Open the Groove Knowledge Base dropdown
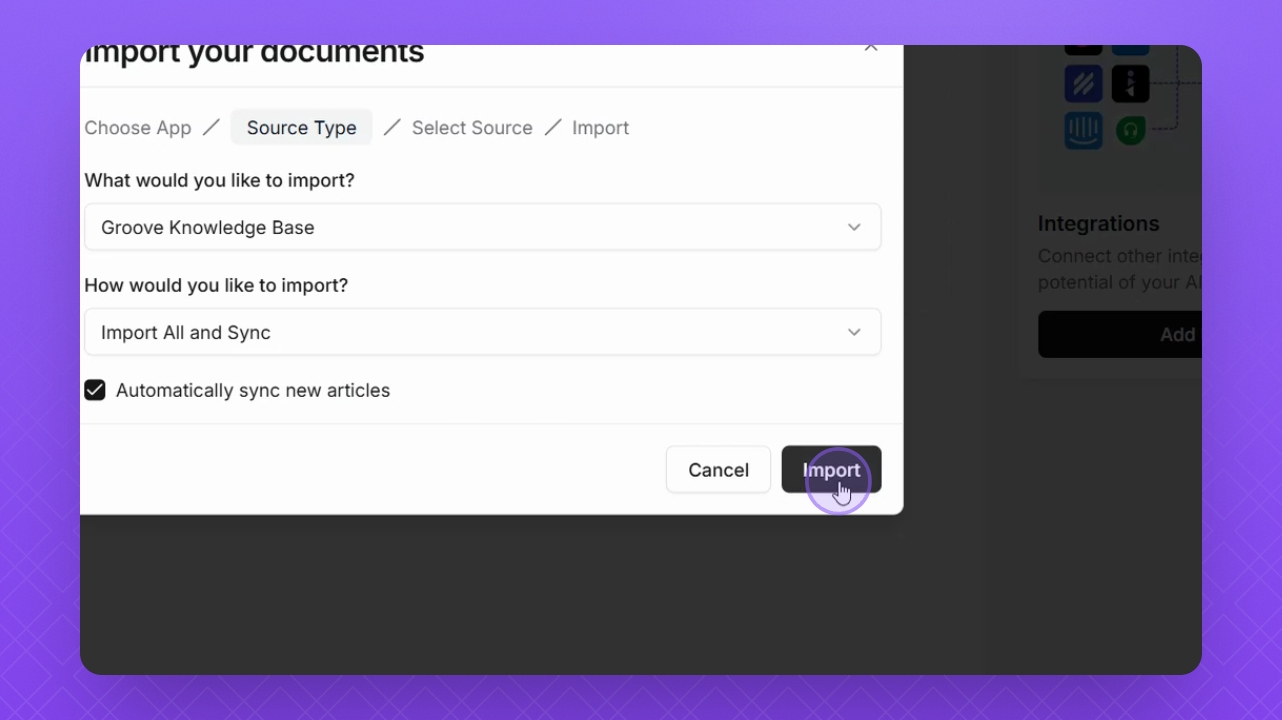Screen dimensions: 1282x720 pos(482,227)
